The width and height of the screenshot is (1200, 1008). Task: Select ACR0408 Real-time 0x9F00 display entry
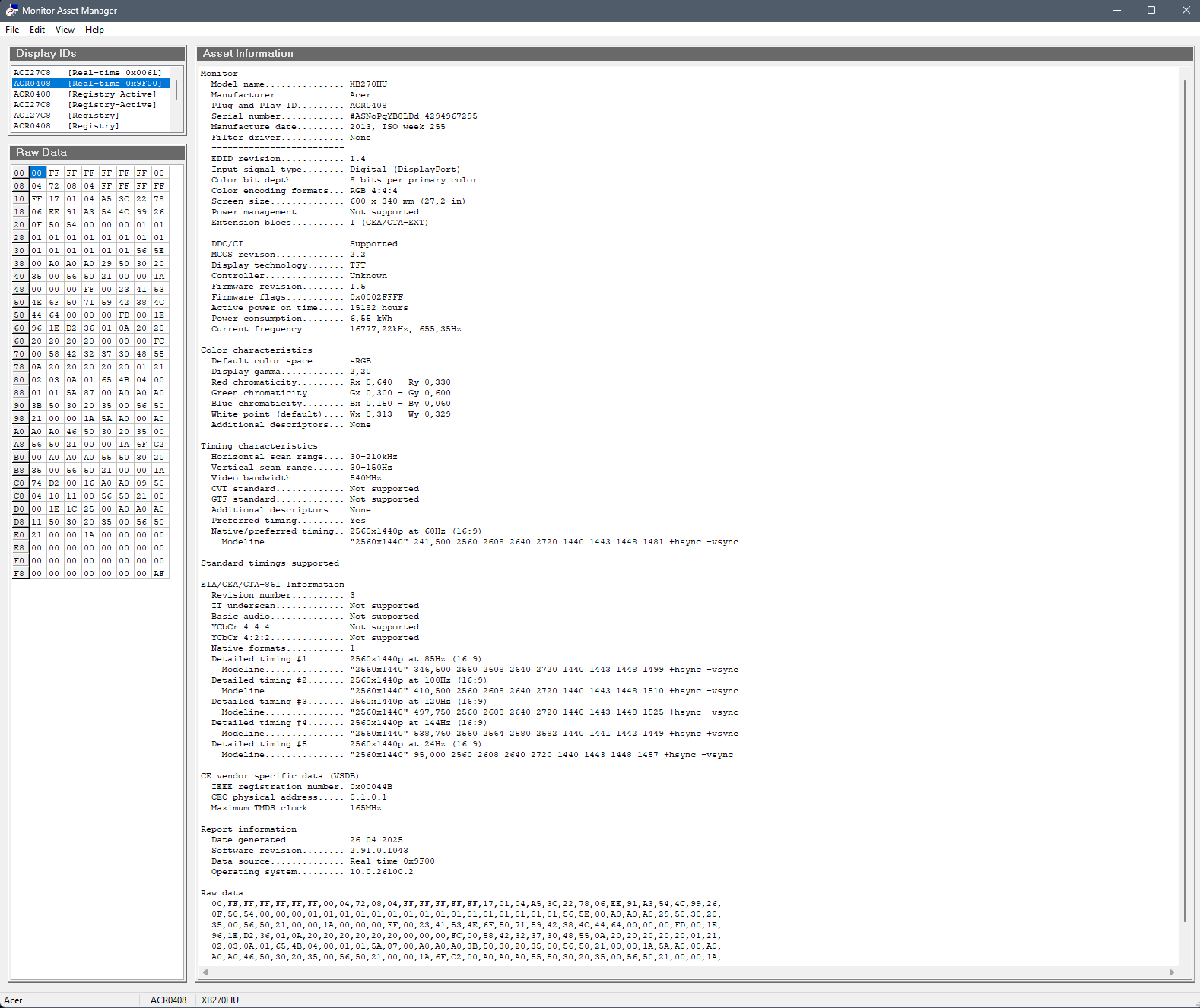coord(90,84)
